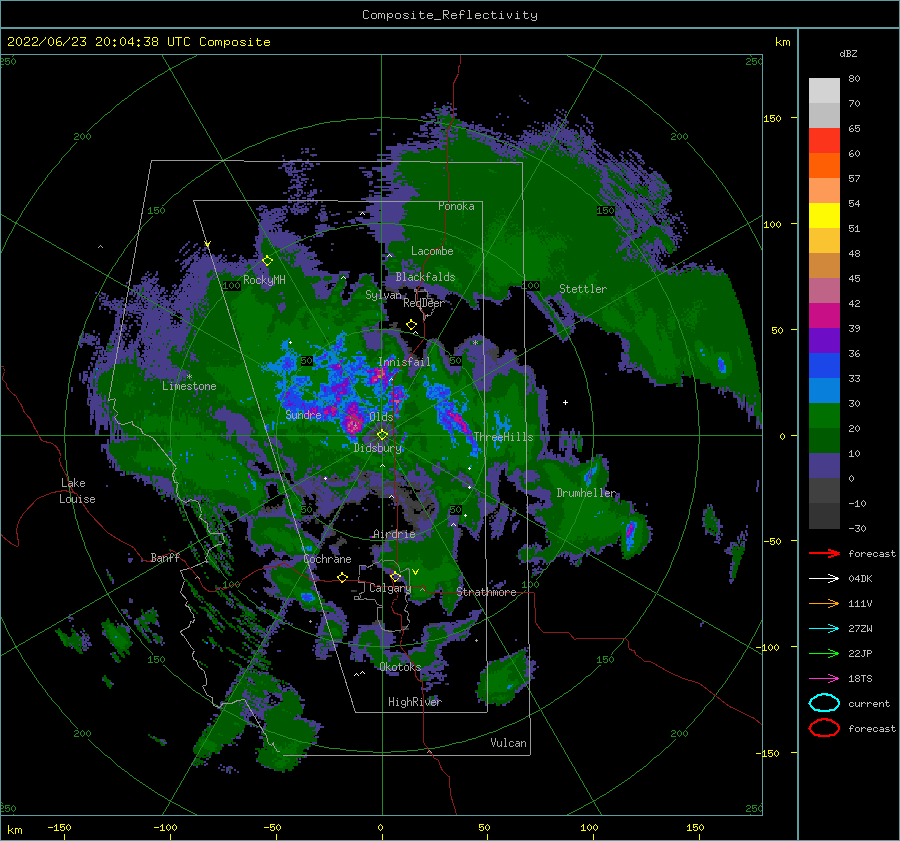Viewport: 900px width, 841px height.
Task: Select the Lake Louise label
Action: [77, 491]
